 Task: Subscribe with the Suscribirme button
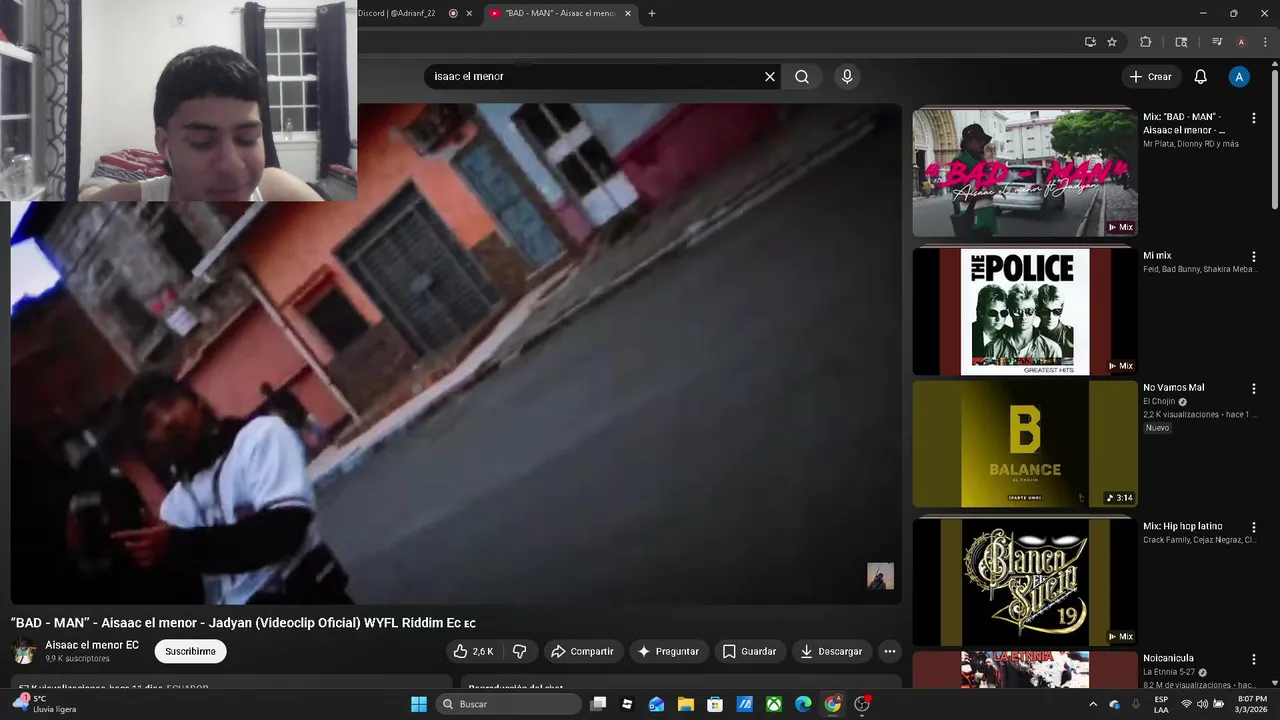tap(190, 651)
